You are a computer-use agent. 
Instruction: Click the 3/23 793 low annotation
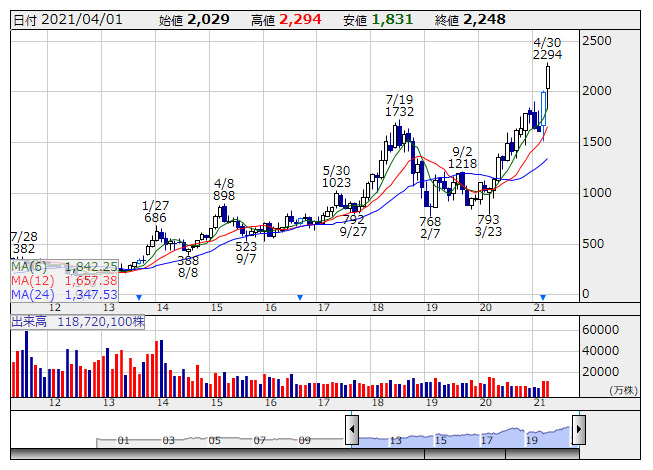click(x=488, y=226)
